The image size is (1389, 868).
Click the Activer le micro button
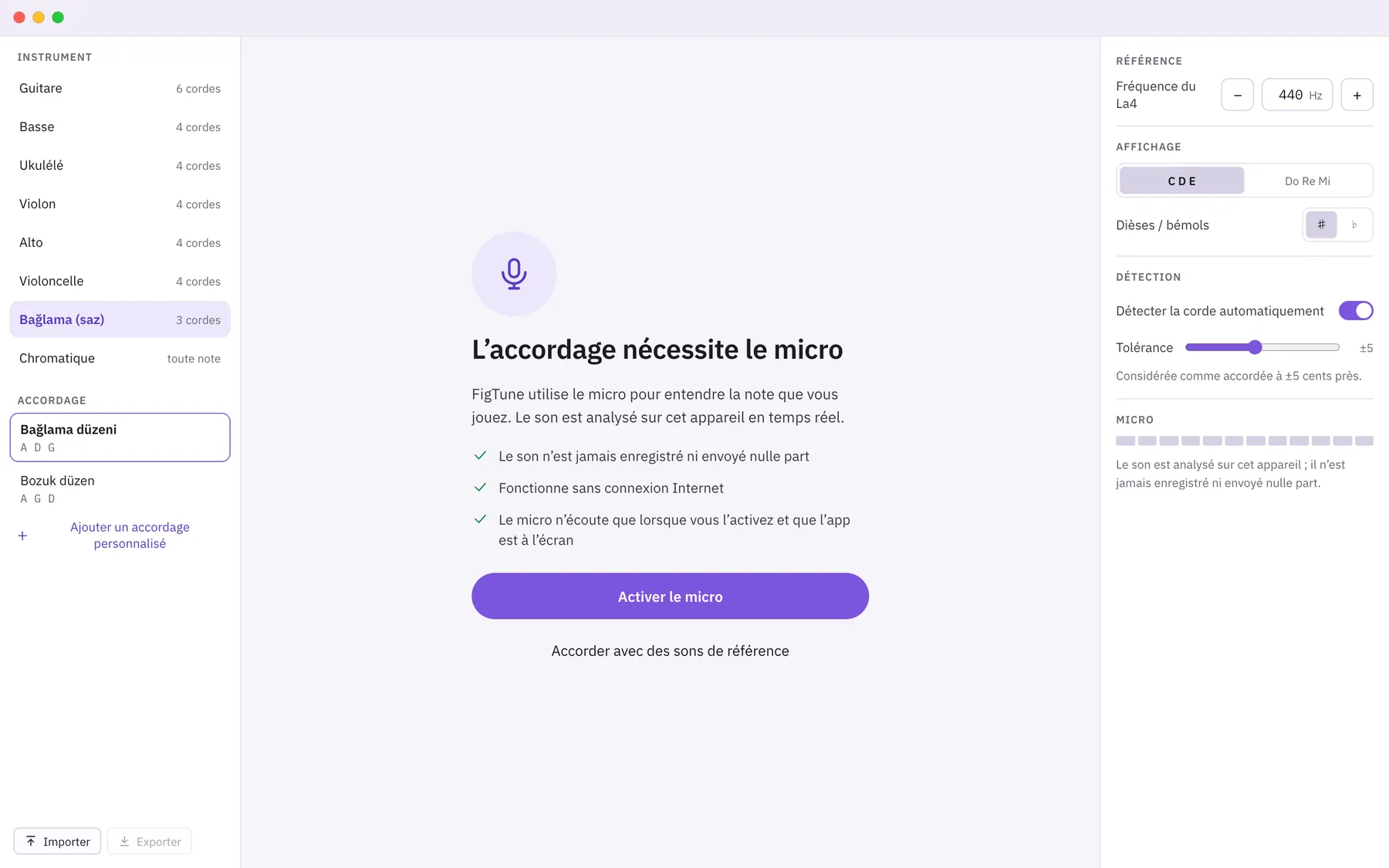click(670, 596)
